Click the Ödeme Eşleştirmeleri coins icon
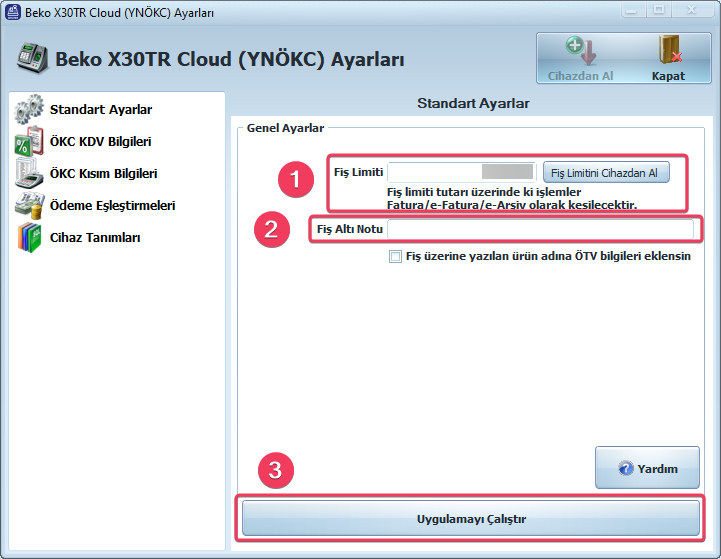This screenshot has width=721, height=559. (x=29, y=205)
